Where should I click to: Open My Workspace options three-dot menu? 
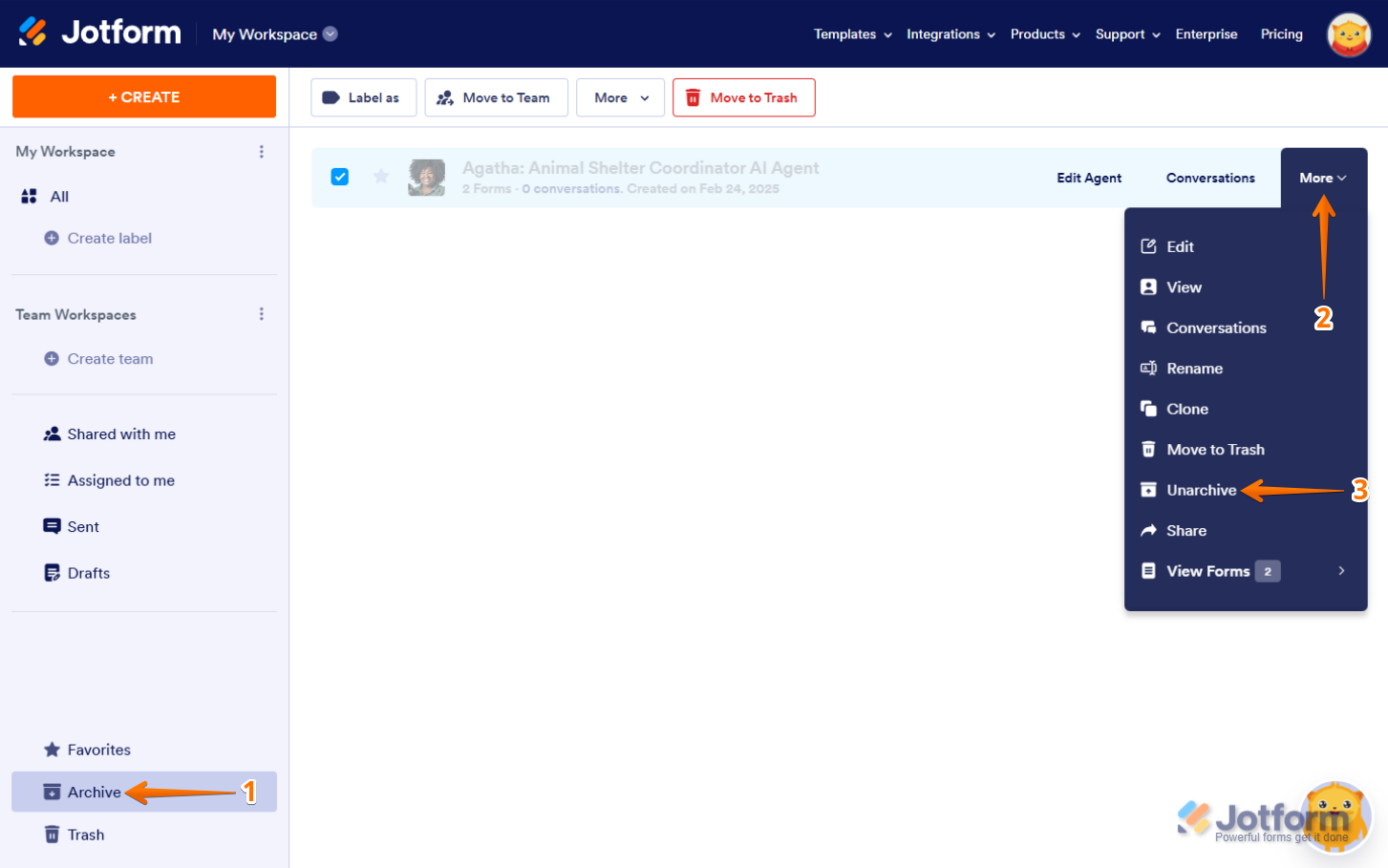262,152
